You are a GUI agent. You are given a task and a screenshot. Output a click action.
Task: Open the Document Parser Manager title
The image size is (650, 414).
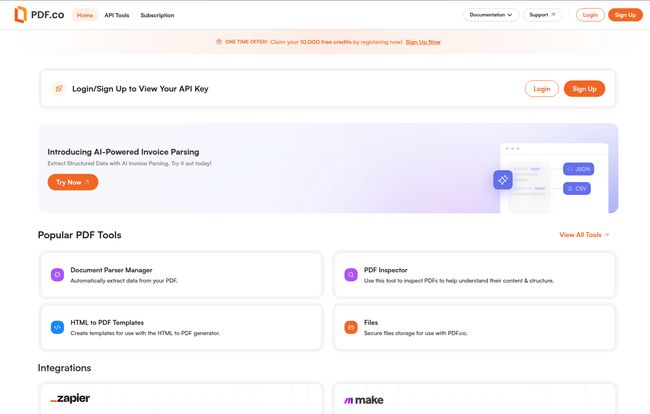pyautogui.click(x=111, y=270)
